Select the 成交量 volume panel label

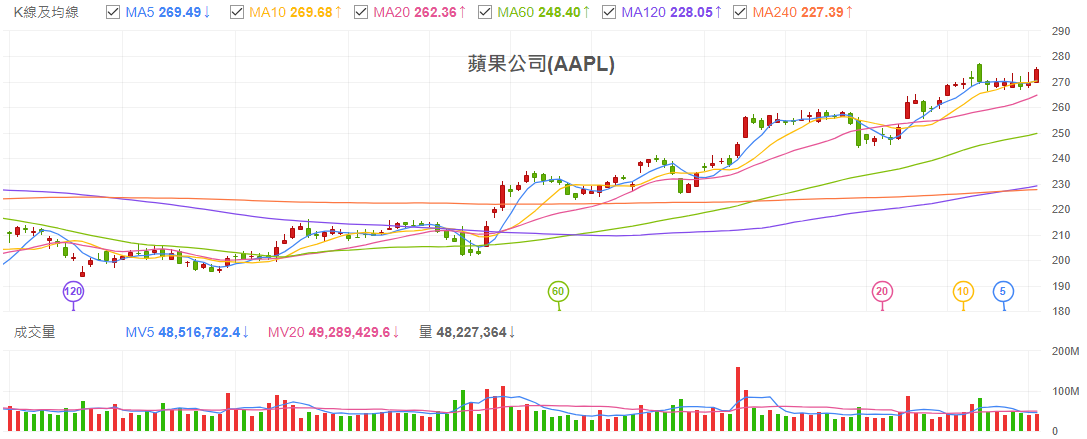pyautogui.click(x=33, y=332)
